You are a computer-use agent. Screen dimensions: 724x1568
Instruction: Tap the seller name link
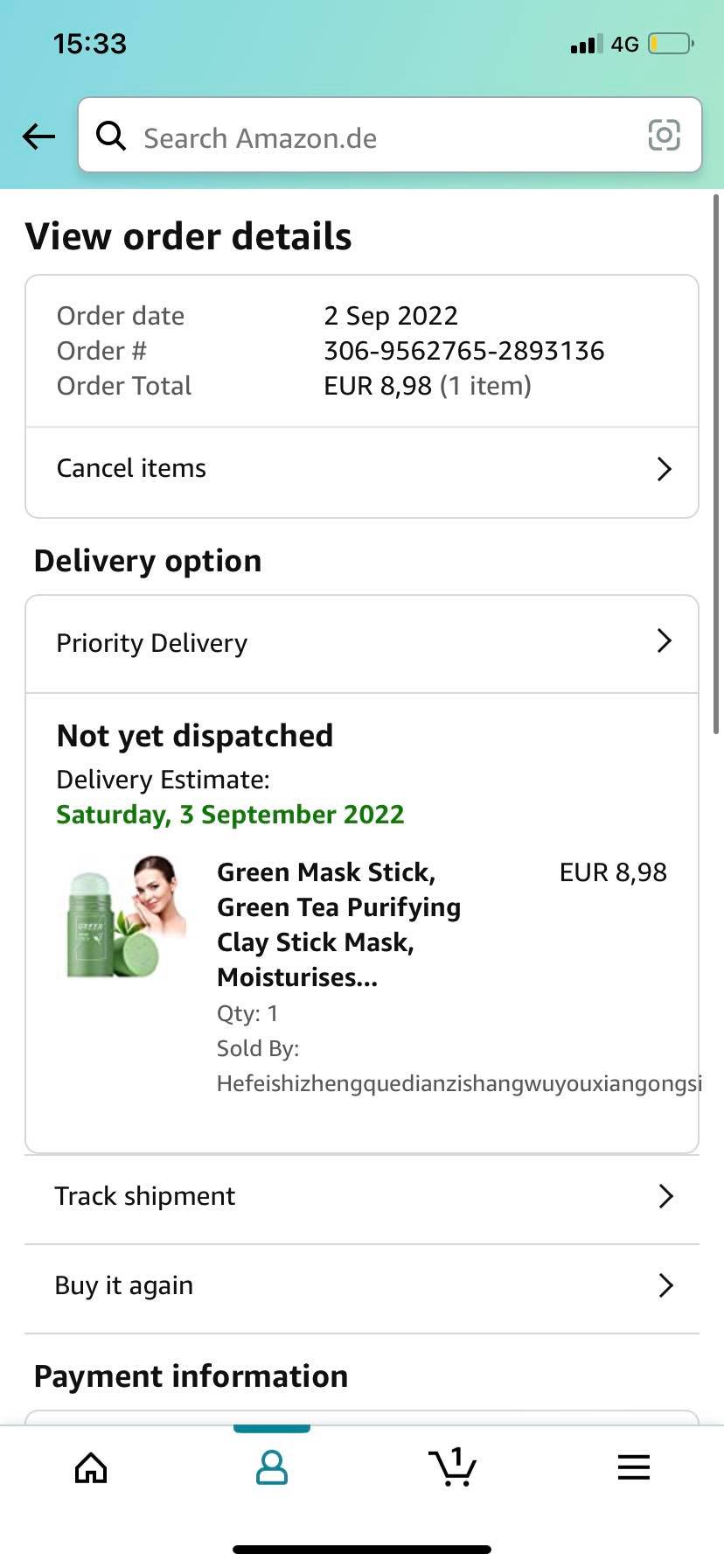point(458,1084)
